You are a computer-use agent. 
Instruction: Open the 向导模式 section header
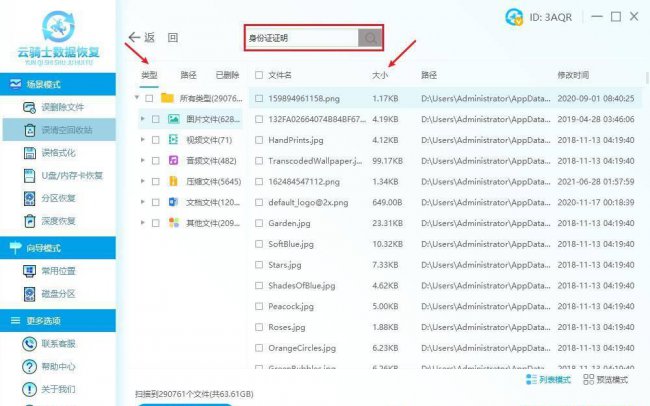click(x=58, y=248)
